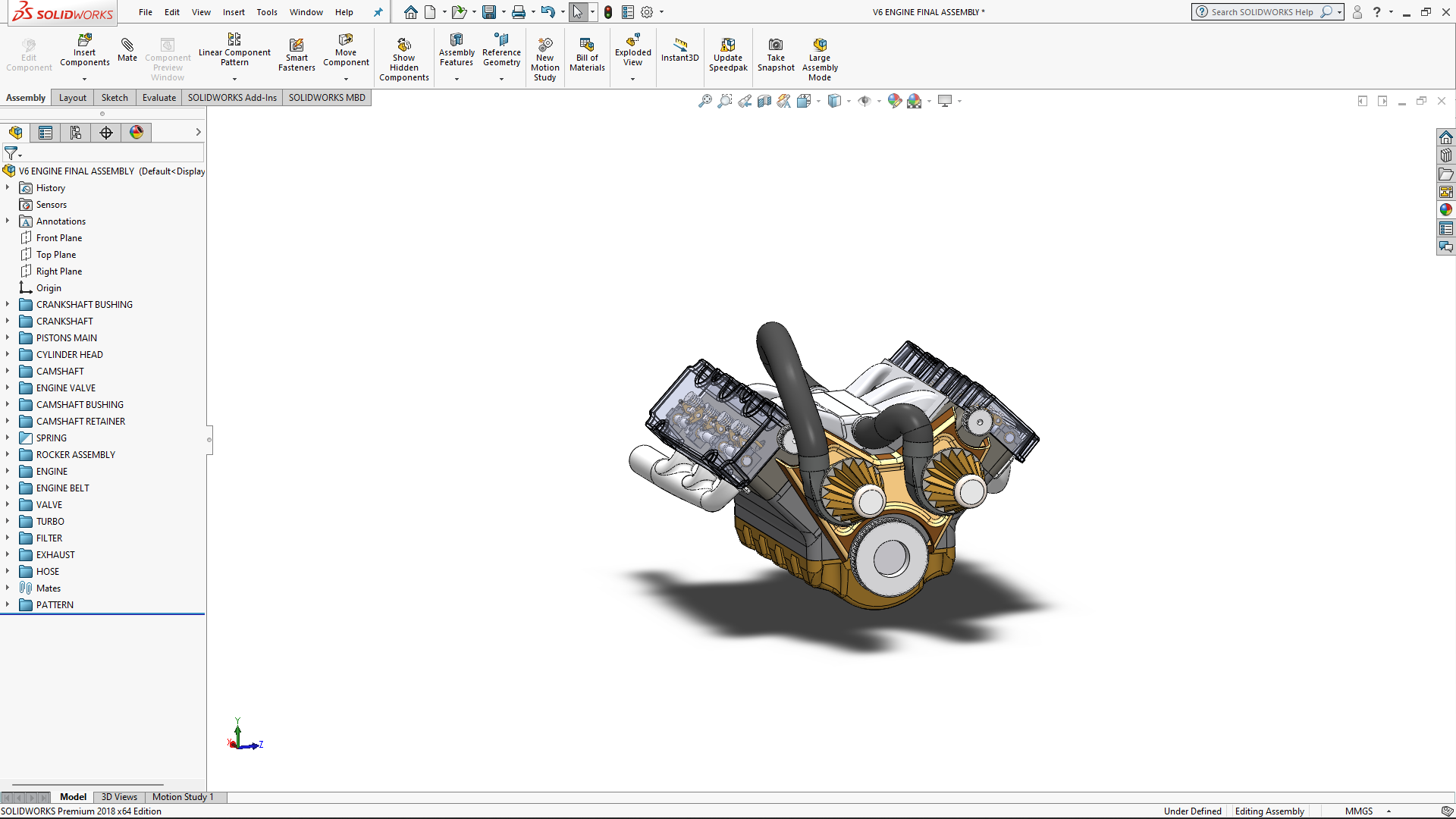Open Hide/Show Items eye dropdown arrow
The height and width of the screenshot is (819, 1456).
[x=879, y=102]
